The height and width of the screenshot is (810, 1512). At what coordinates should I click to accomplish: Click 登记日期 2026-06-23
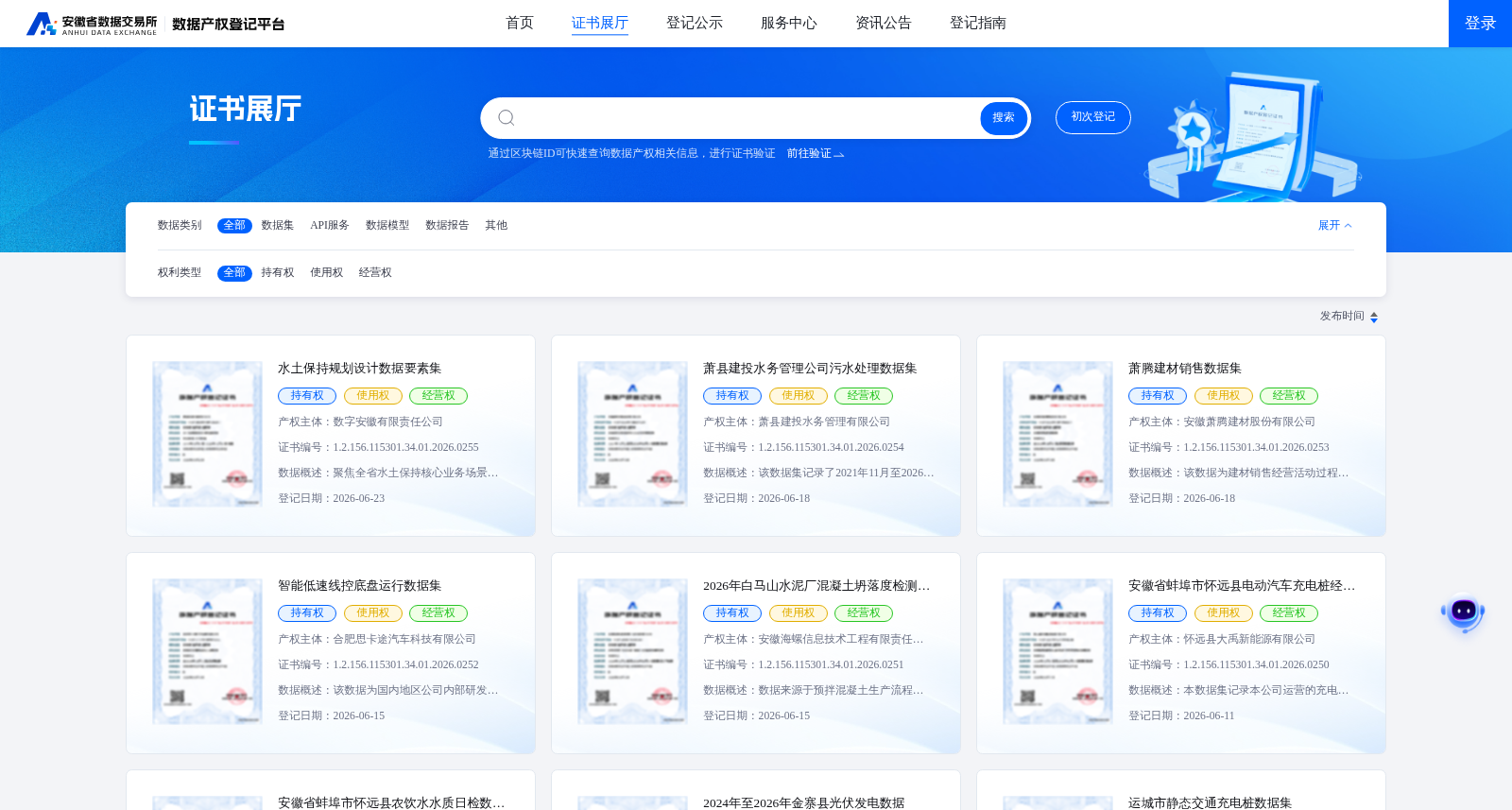[x=331, y=498]
